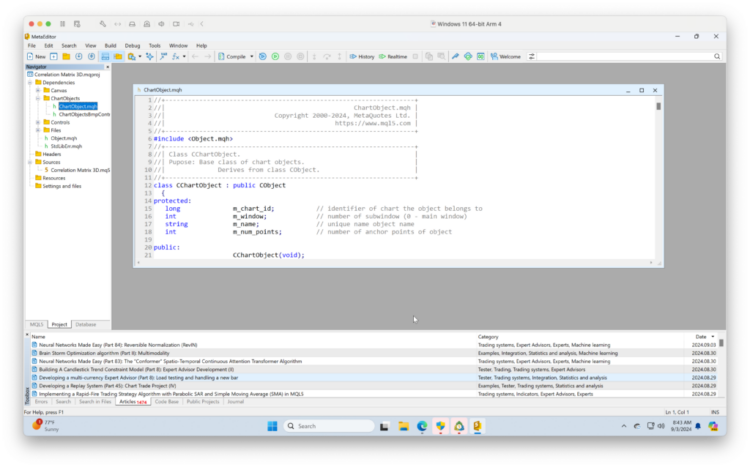
Task: Sort articles by the Date column header
Action: pyautogui.click(x=701, y=337)
